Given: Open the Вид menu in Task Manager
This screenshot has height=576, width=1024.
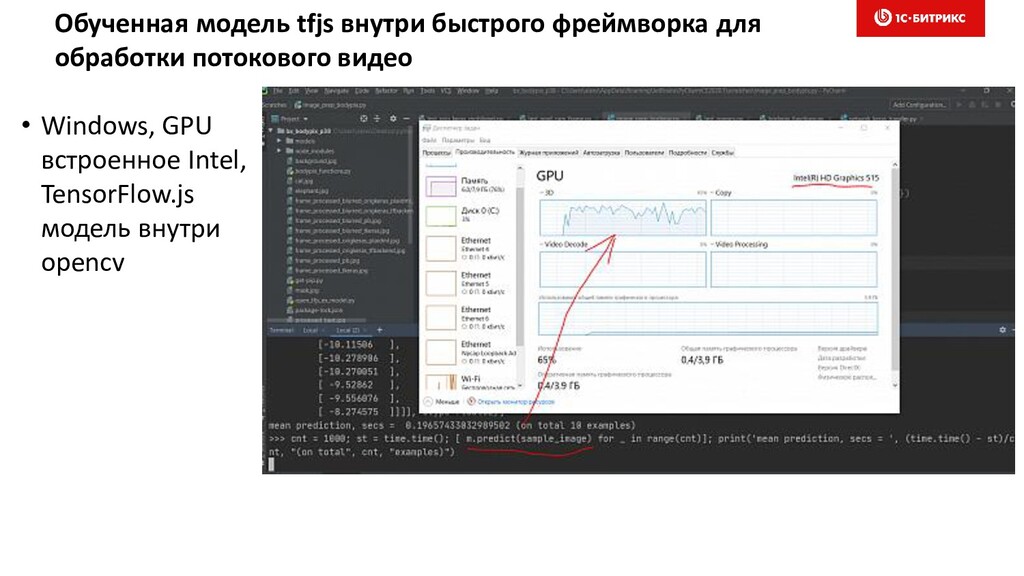Looking at the screenshot, I should coord(485,140).
